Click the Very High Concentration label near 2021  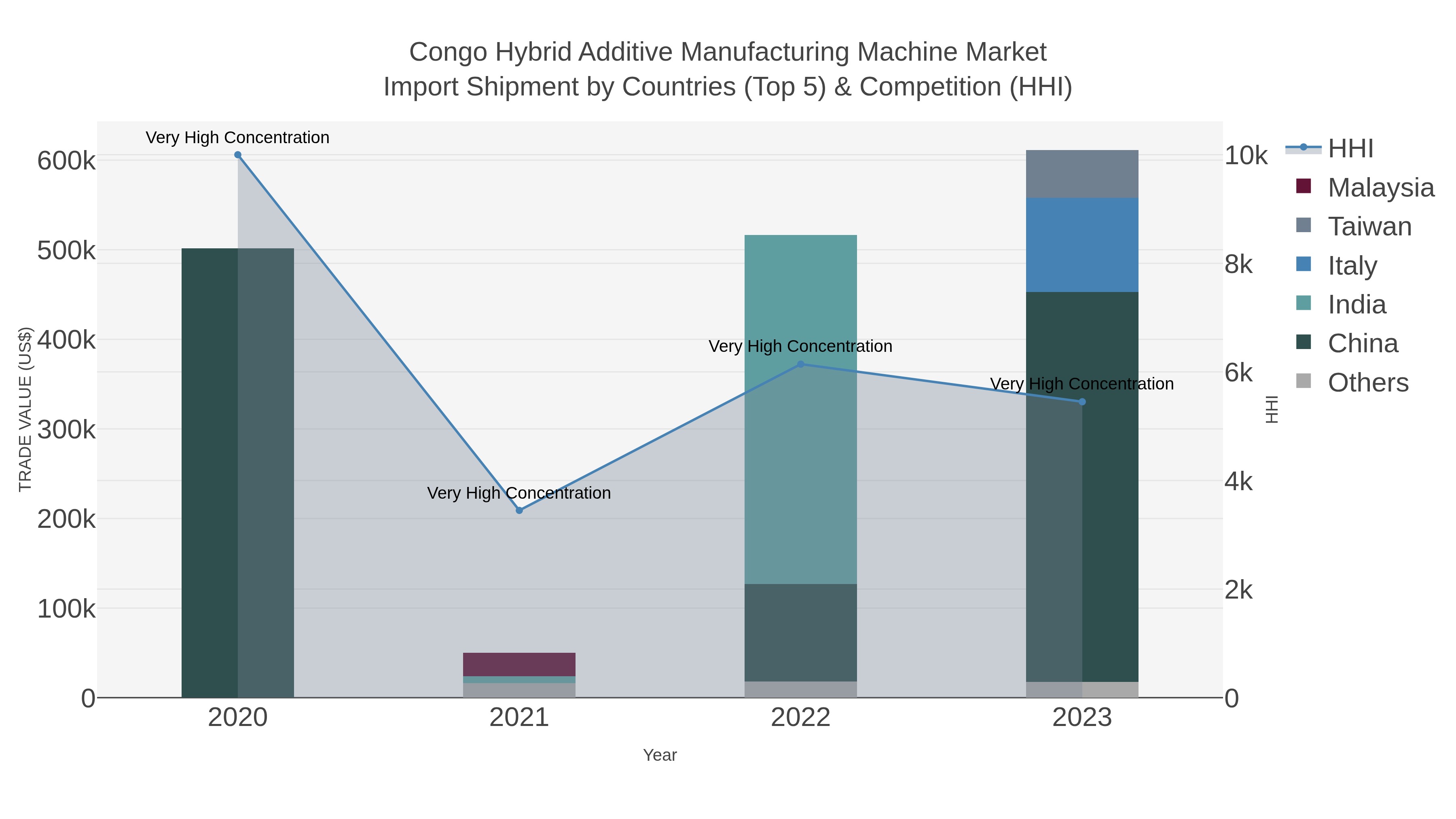pos(519,493)
